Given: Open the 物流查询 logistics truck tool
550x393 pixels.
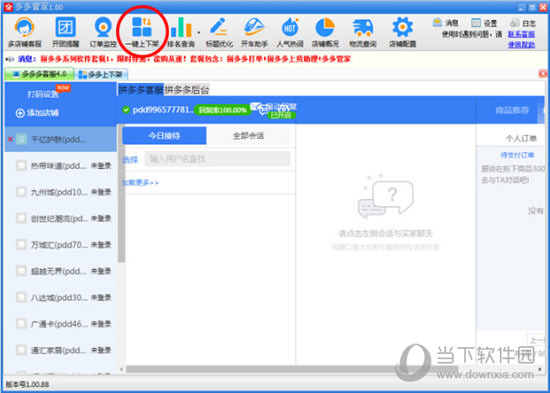Looking at the screenshot, I should tap(363, 32).
